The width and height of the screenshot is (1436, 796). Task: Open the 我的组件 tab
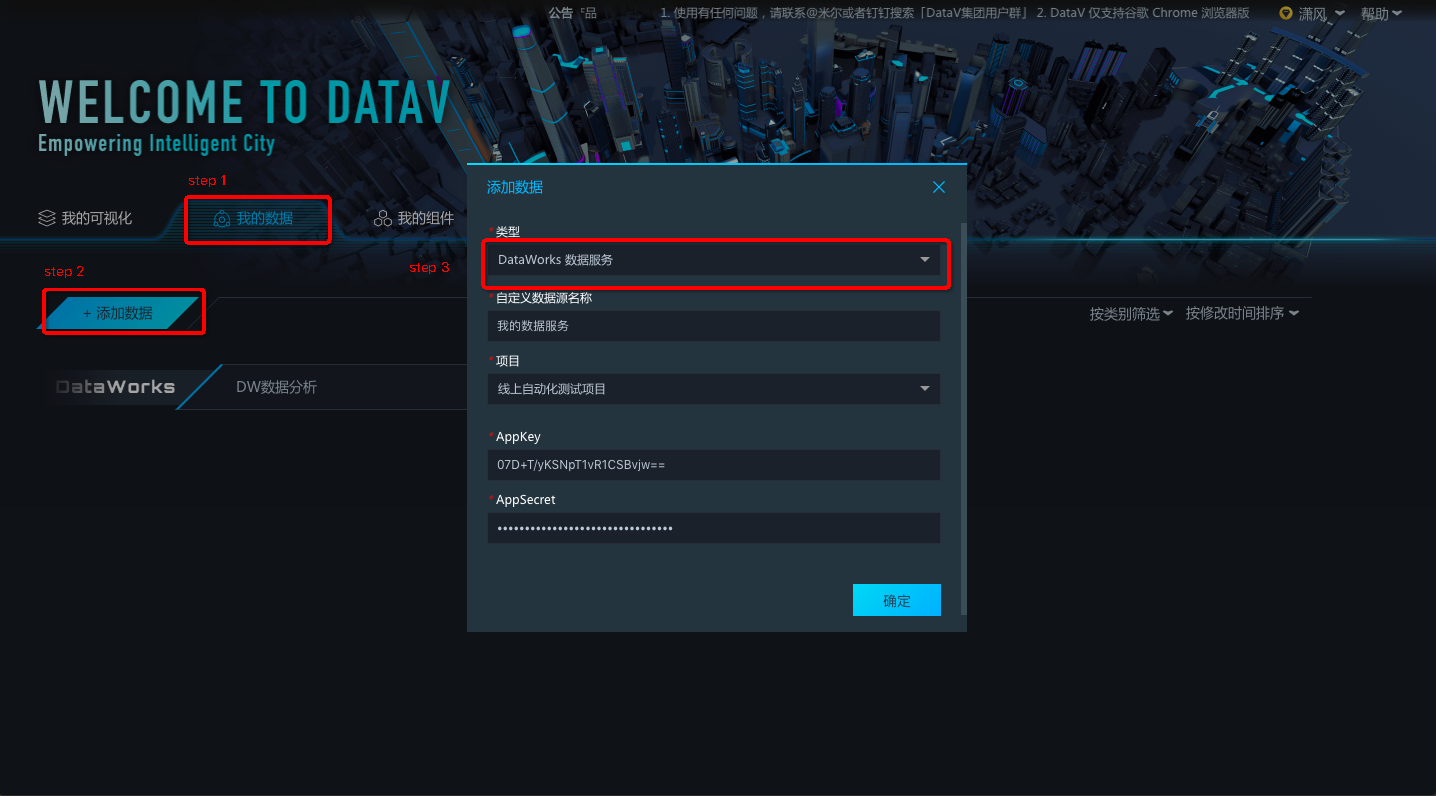(414, 218)
